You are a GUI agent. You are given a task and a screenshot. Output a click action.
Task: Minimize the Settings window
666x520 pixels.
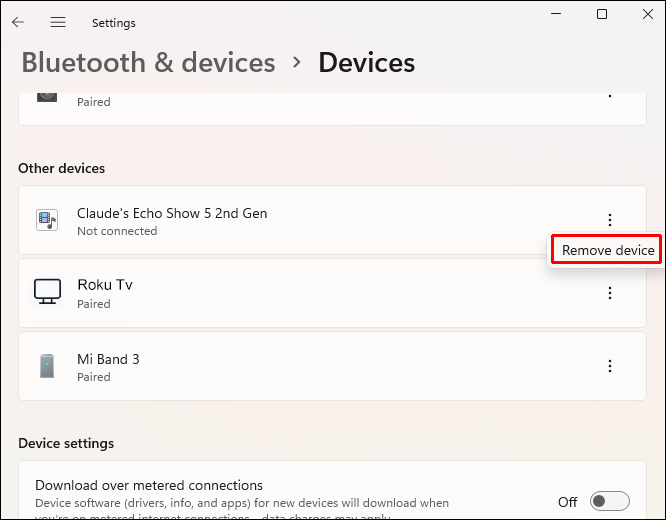point(556,14)
